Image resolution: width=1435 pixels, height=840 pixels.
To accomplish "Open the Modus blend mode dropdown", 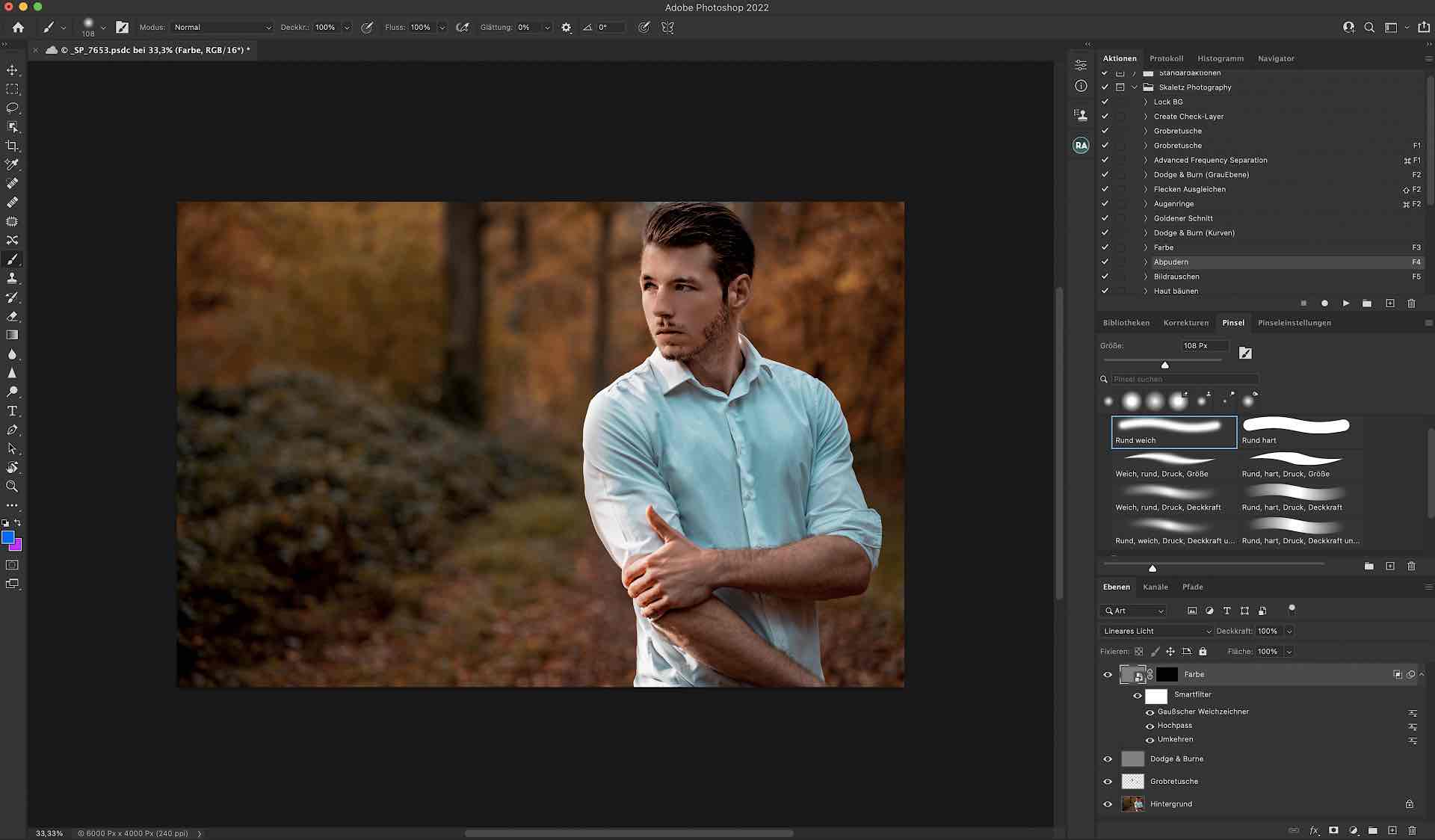I will click(223, 27).
